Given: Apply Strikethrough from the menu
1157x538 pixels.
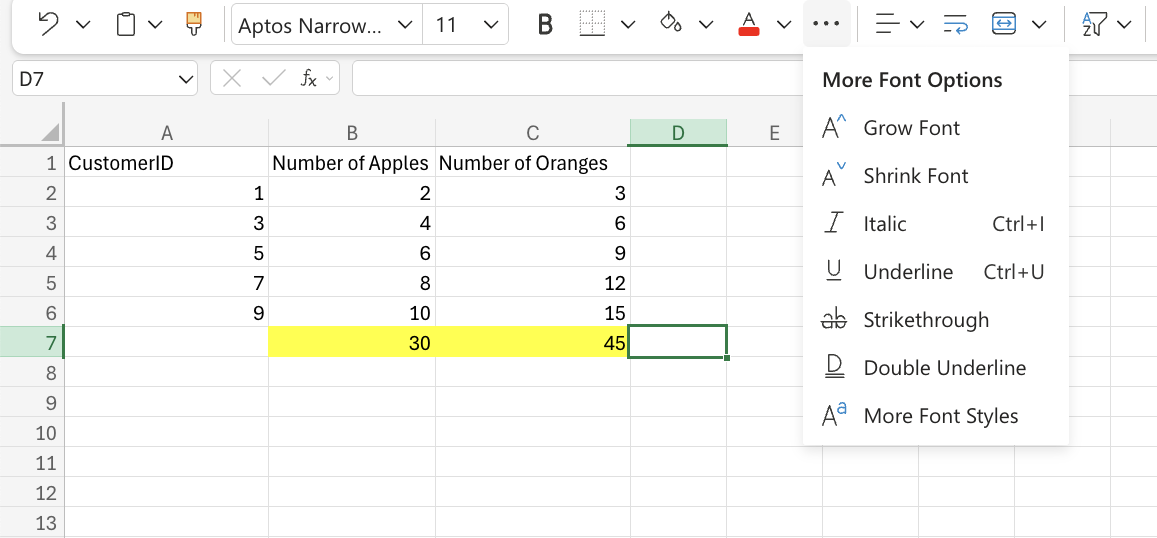Looking at the screenshot, I should pos(936,320).
